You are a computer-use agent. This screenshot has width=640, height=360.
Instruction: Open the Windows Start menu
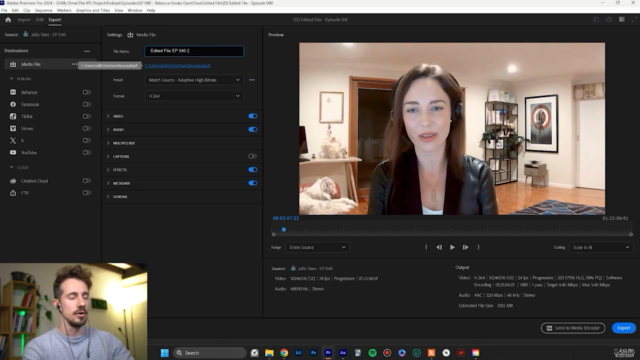(x=164, y=353)
